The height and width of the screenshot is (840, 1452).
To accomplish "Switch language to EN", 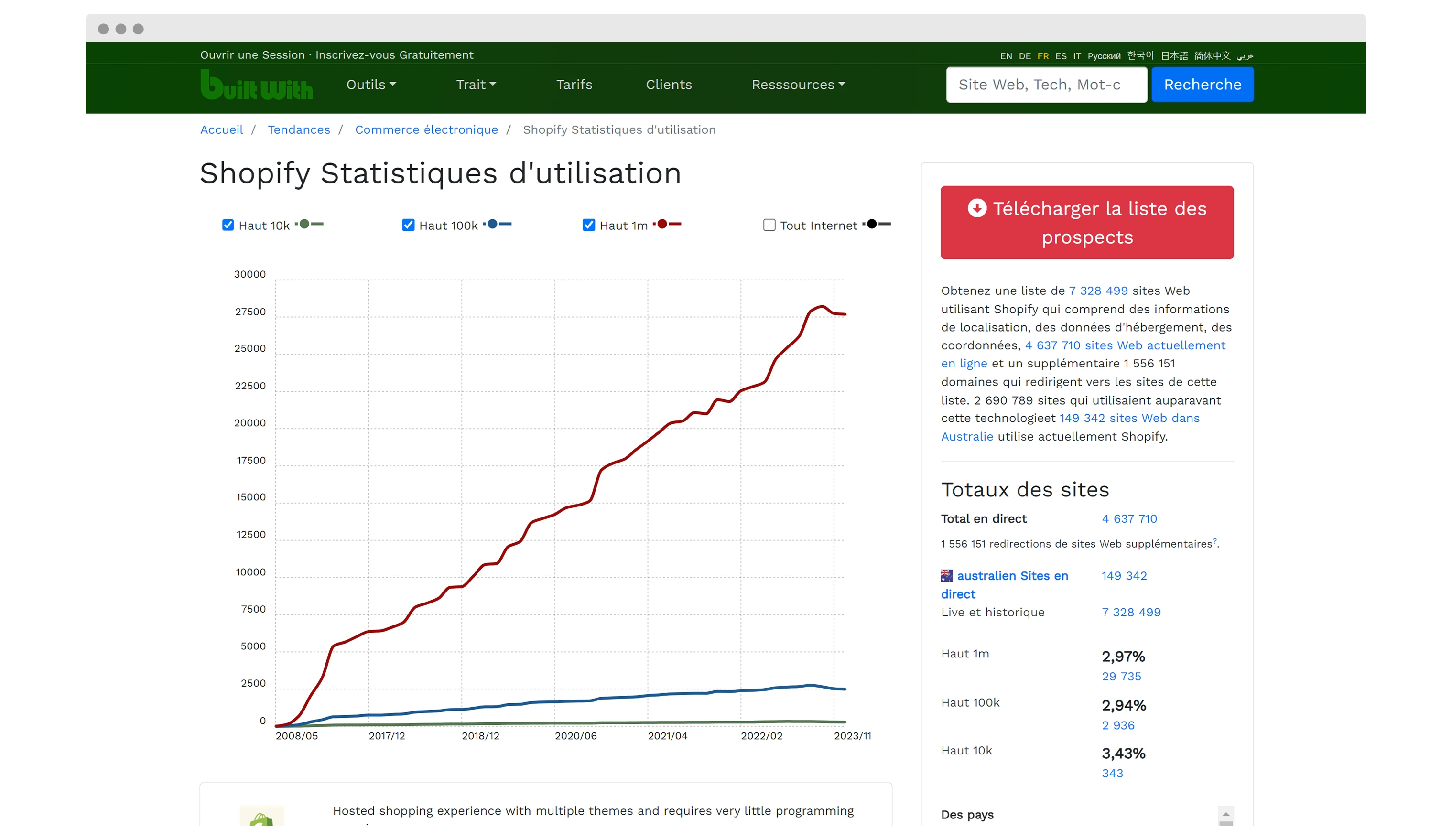I will [x=1006, y=56].
